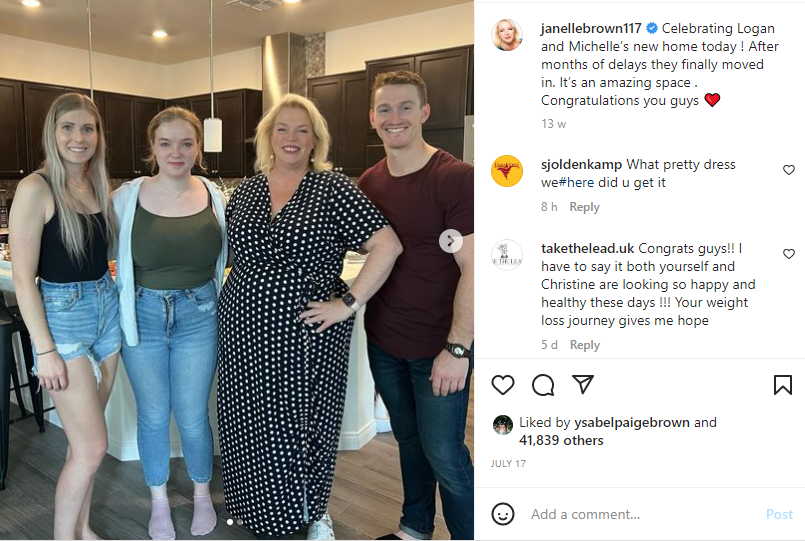View sjoldenkamp's yellow avatar
The height and width of the screenshot is (541, 805).
coord(507,171)
